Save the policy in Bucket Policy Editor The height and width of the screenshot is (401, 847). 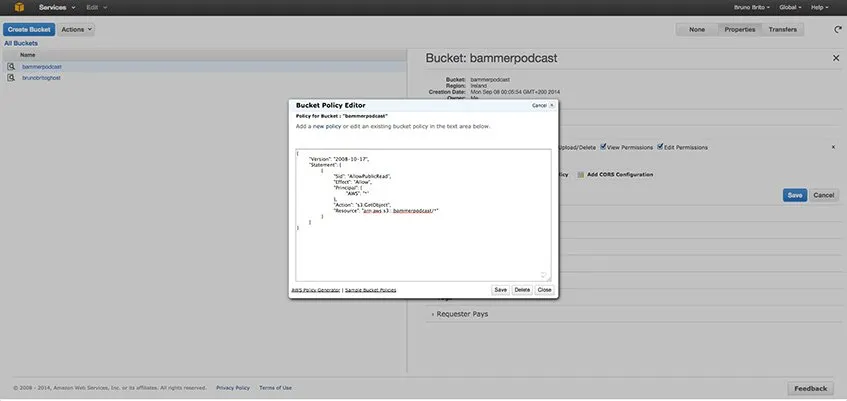pos(500,290)
